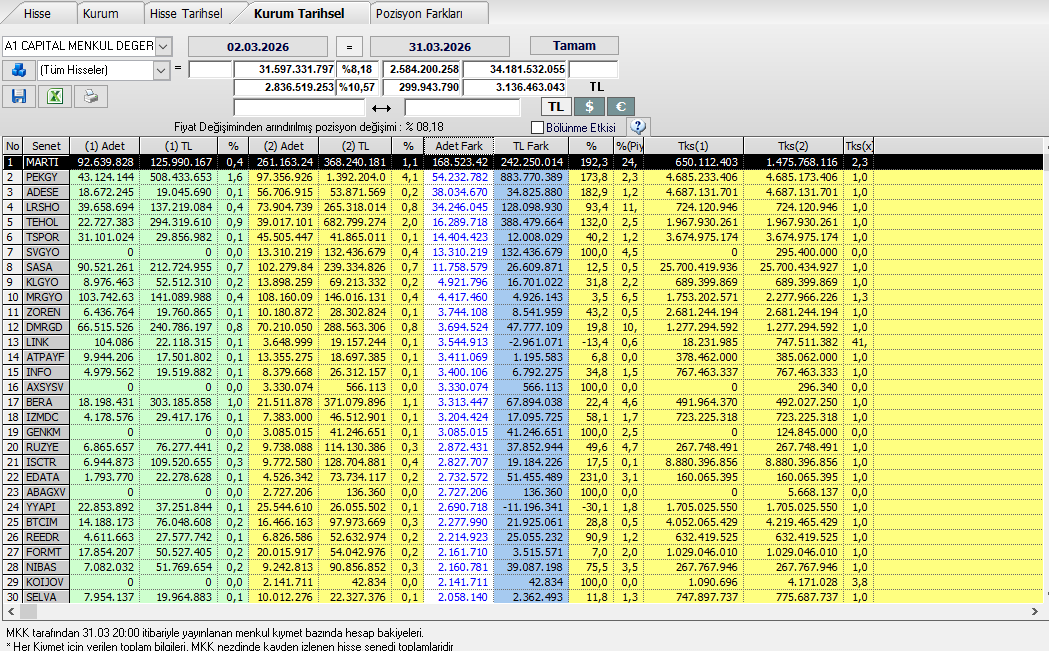Viewport: 1049px width, 651px height.
Task: Click the blue cubes group icon
Action: (19, 70)
